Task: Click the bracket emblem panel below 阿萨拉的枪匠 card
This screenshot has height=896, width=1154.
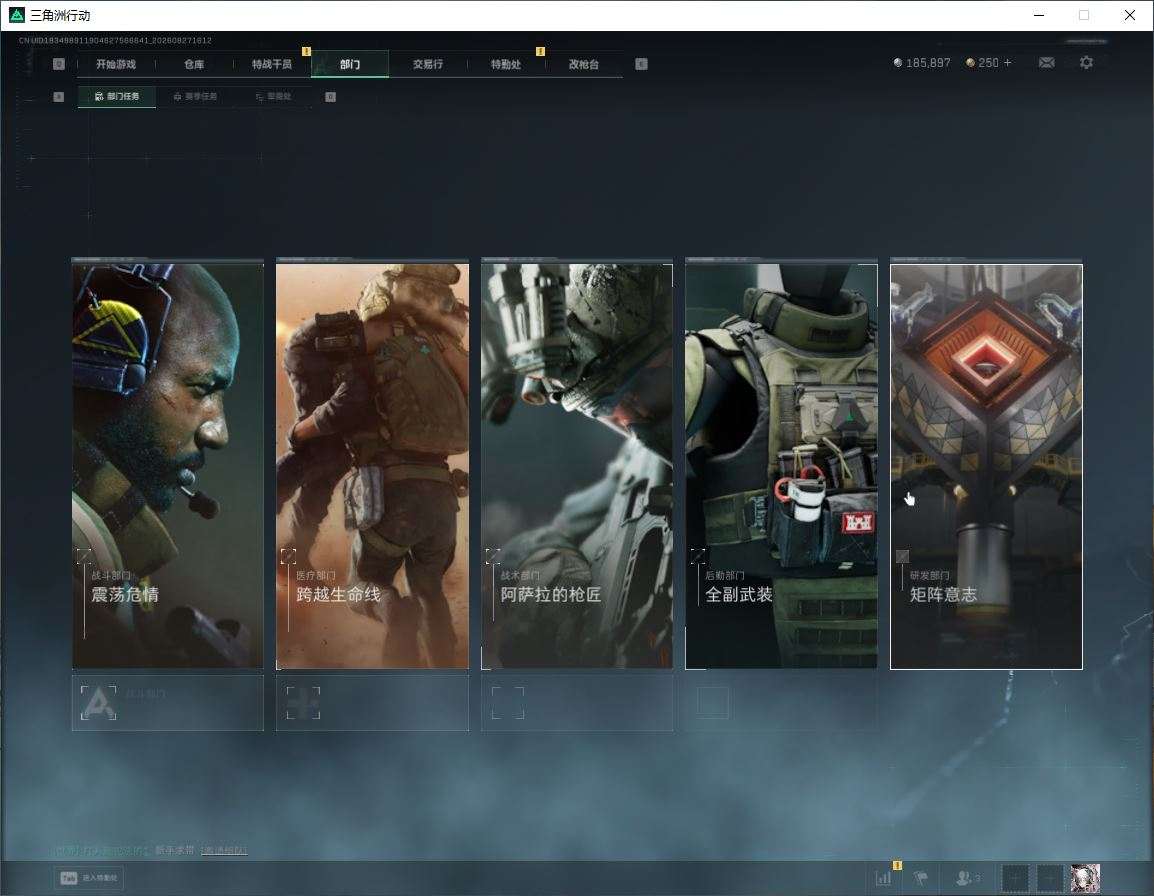Action: [x=577, y=703]
